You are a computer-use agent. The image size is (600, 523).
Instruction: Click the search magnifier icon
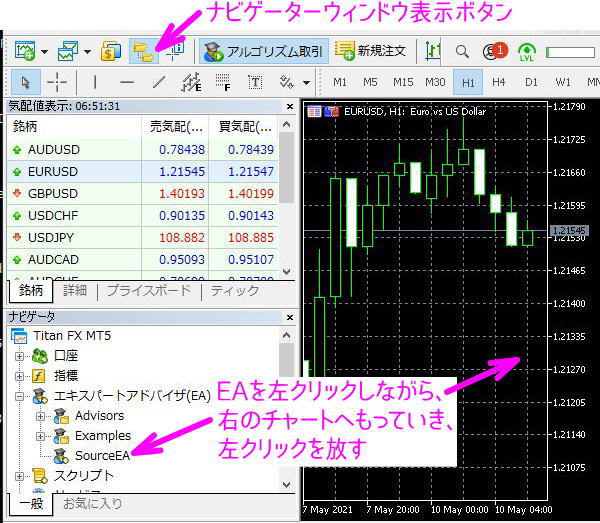click(462, 51)
